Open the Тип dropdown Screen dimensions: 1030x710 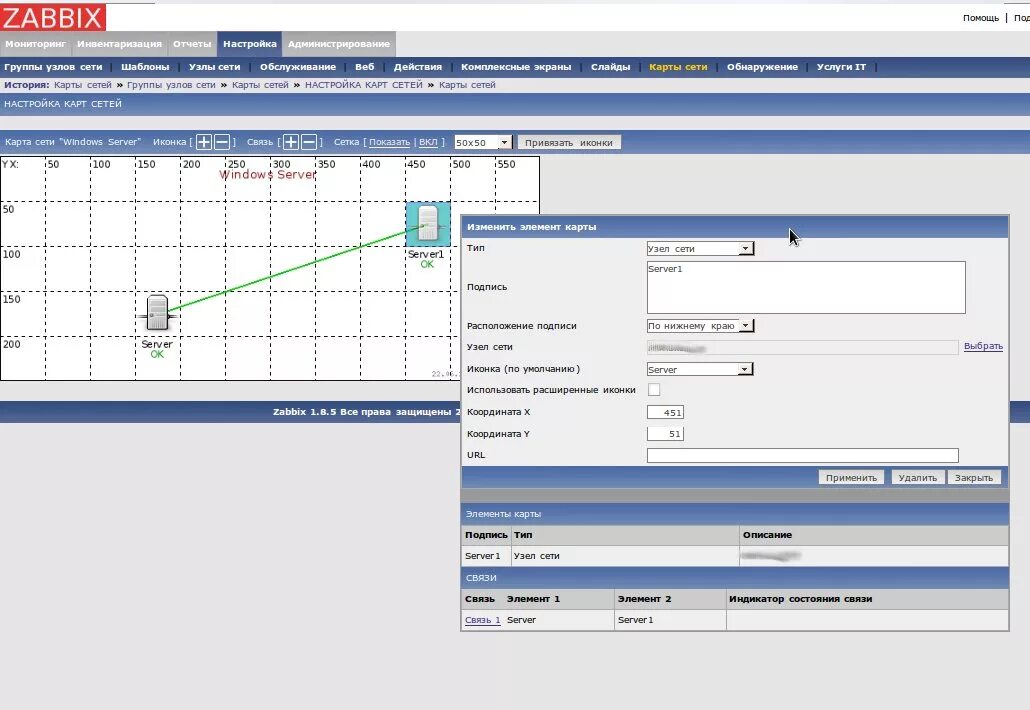coord(700,248)
